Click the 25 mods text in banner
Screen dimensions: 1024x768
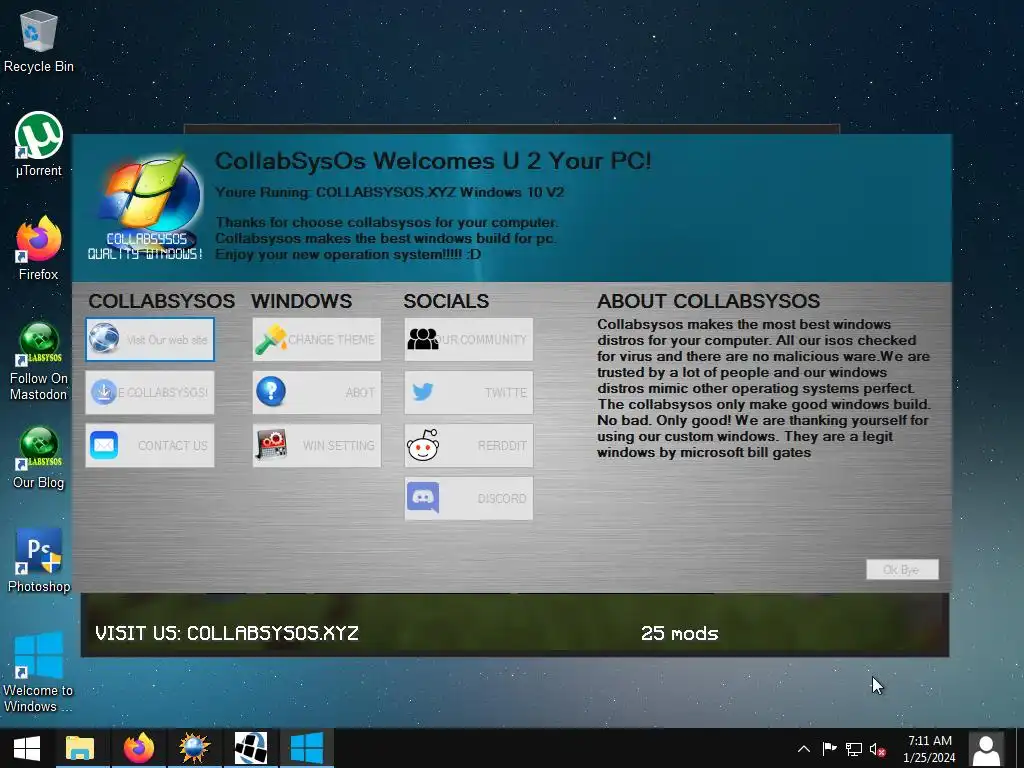679,633
